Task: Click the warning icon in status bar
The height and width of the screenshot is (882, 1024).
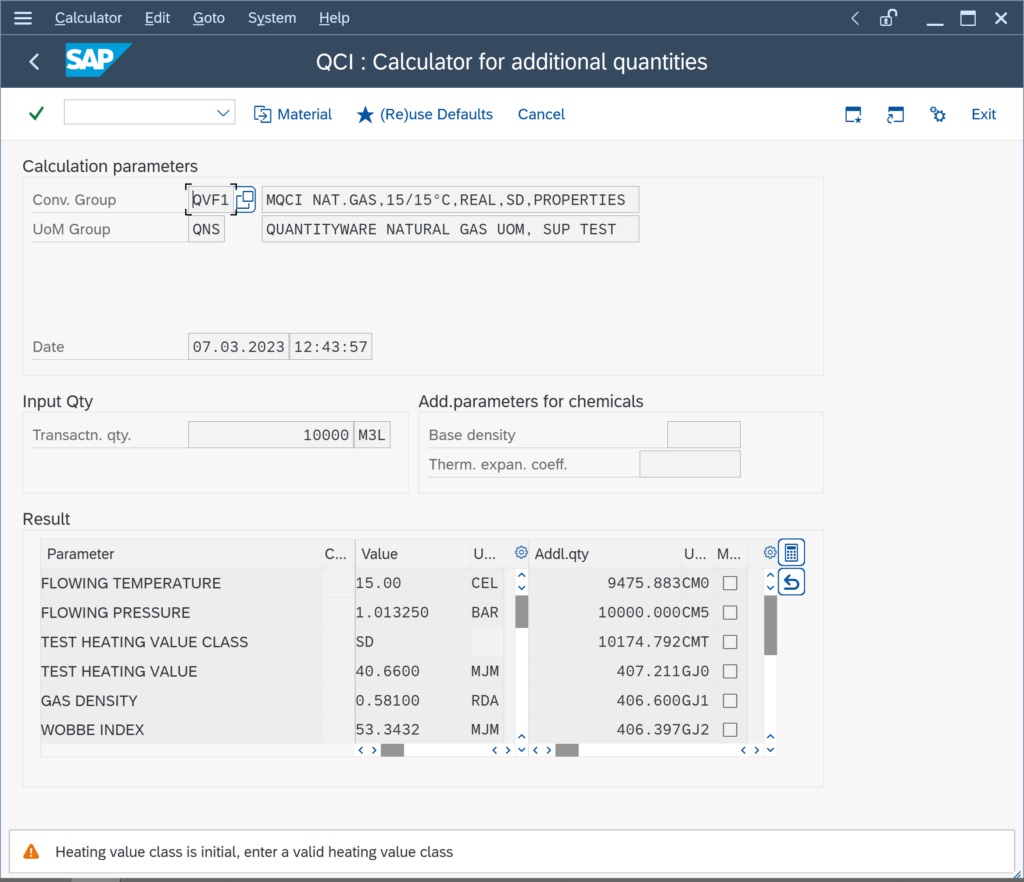Action: tap(31, 851)
